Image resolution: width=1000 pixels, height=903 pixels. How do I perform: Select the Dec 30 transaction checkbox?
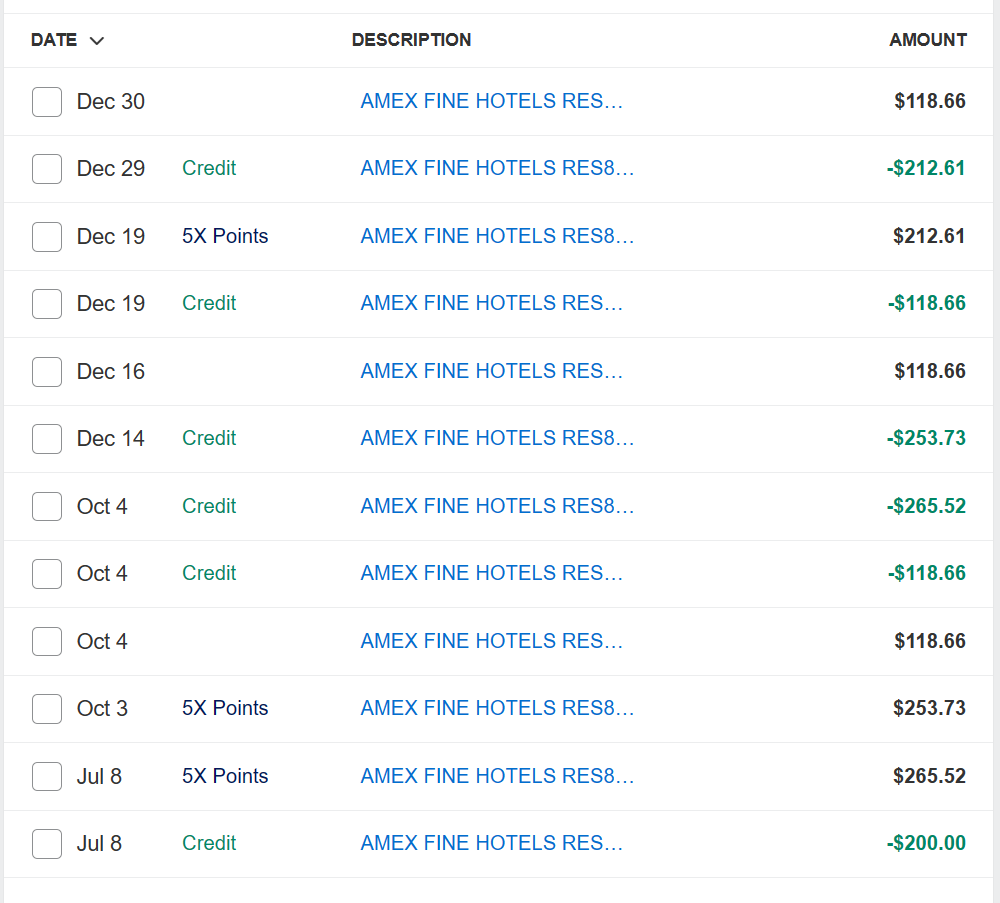[x=47, y=102]
